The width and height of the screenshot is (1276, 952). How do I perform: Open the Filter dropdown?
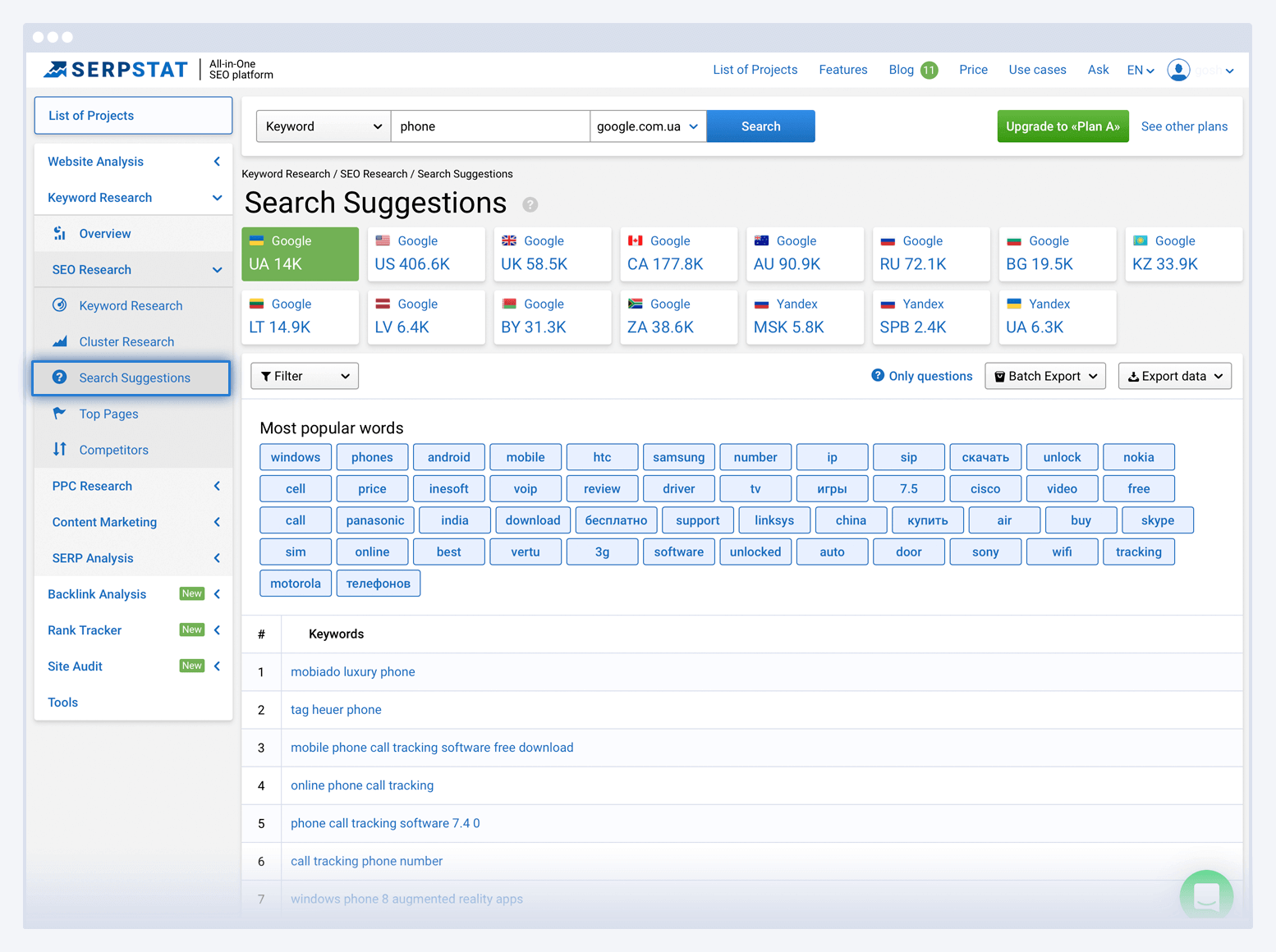[x=305, y=376]
